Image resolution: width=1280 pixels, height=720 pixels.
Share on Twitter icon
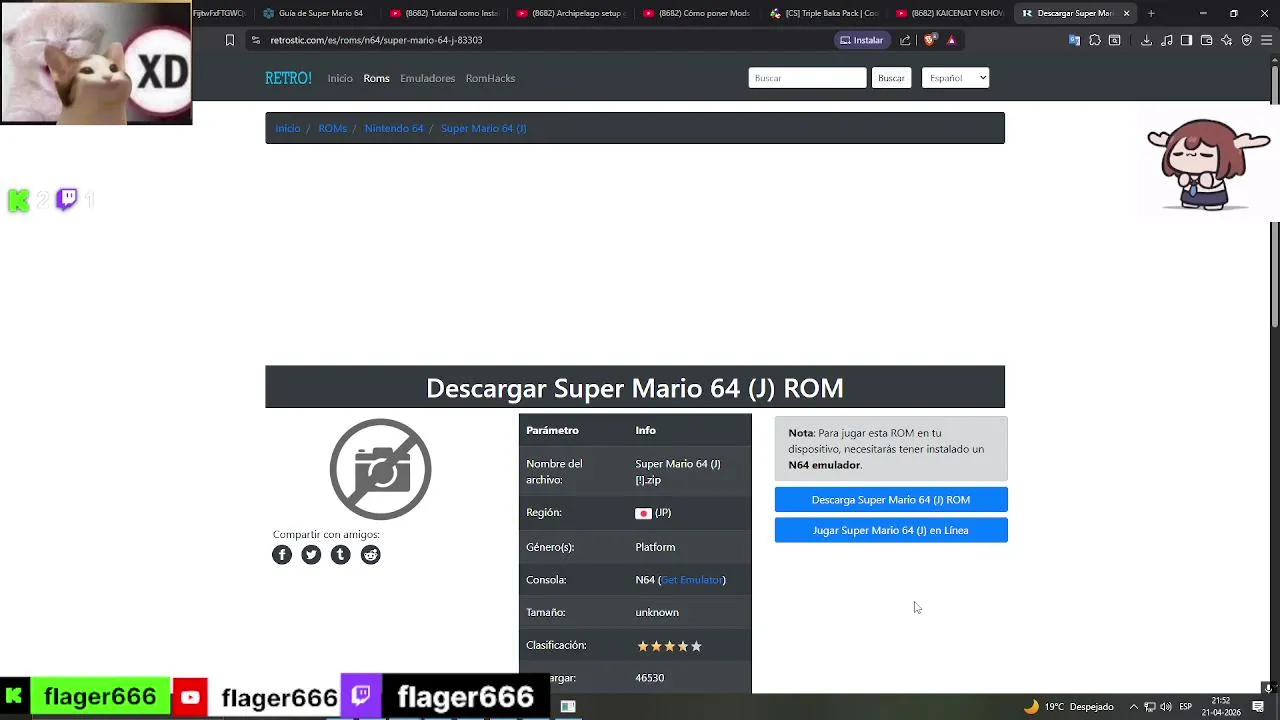coord(311,555)
